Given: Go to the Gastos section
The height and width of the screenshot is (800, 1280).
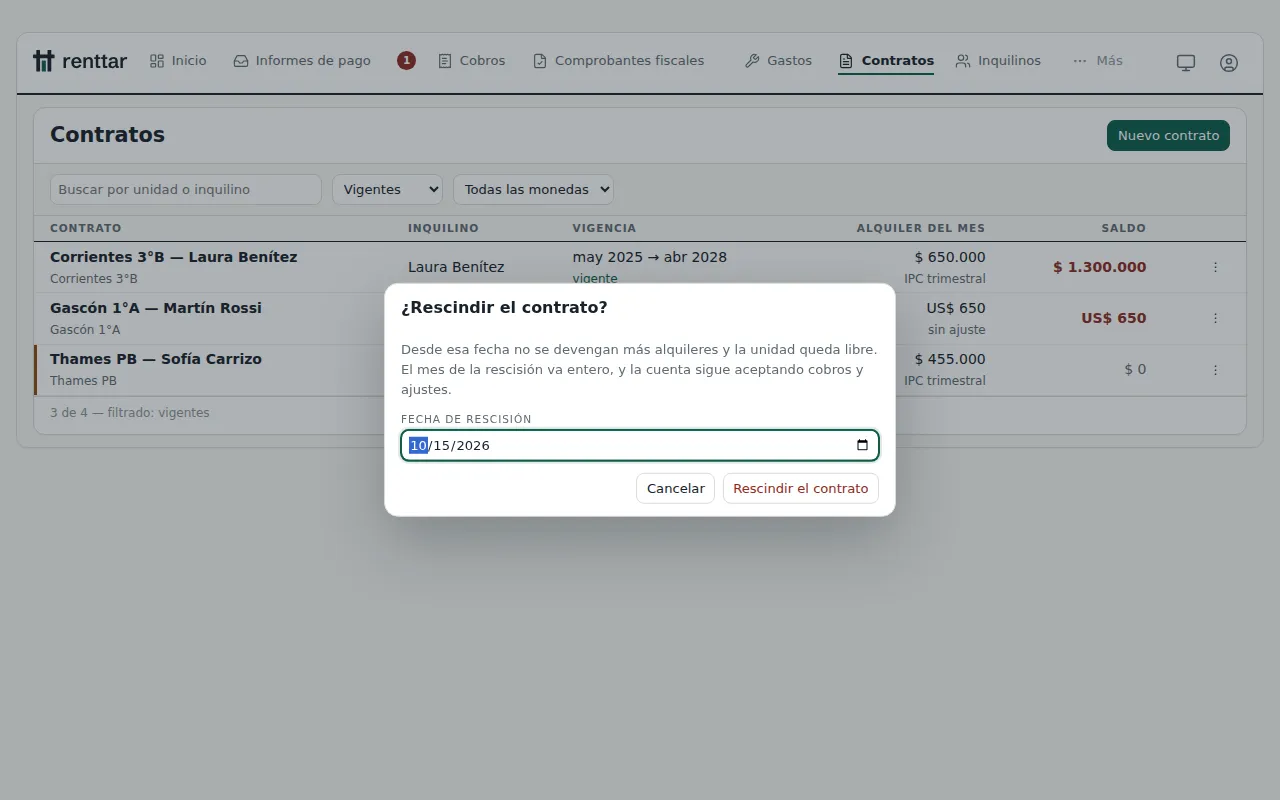Looking at the screenshot, I should pyautogui.click(x=779, y=61).
